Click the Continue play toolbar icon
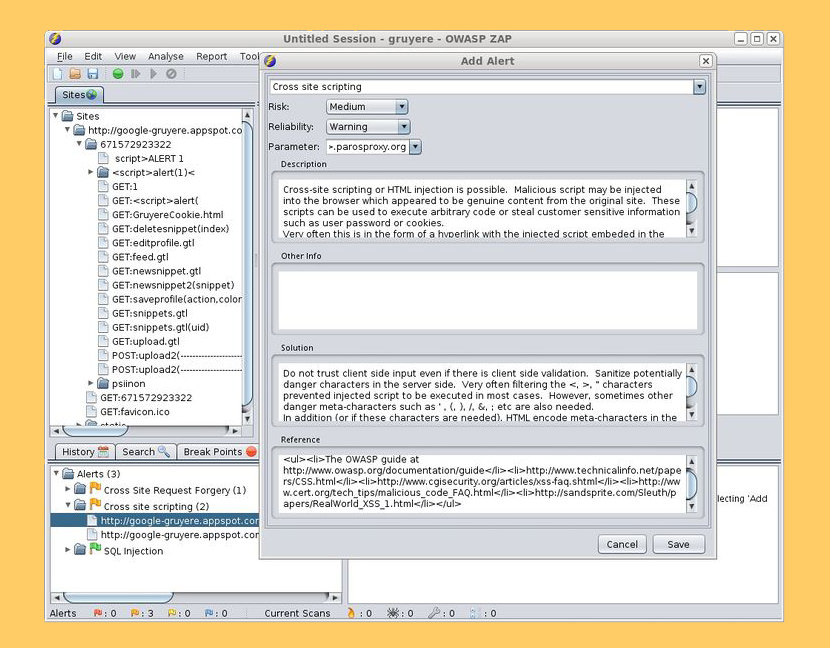This screenshot has width=830, height=648. tap(154, 74)
